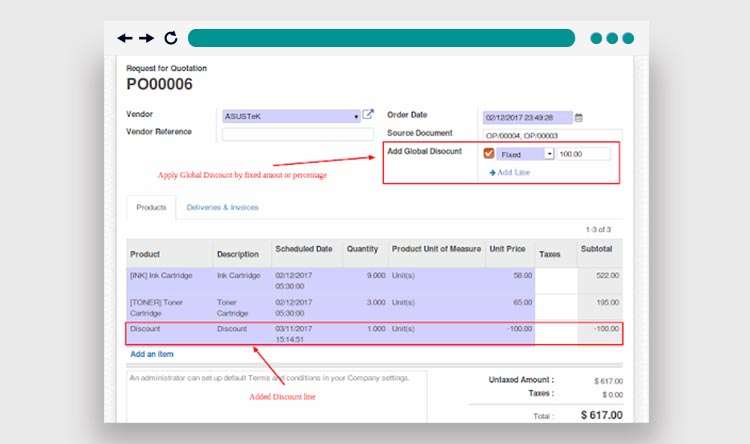Click the 1-3 of 3 pager text
Screen dimensions: 750x444
[598, 230]
